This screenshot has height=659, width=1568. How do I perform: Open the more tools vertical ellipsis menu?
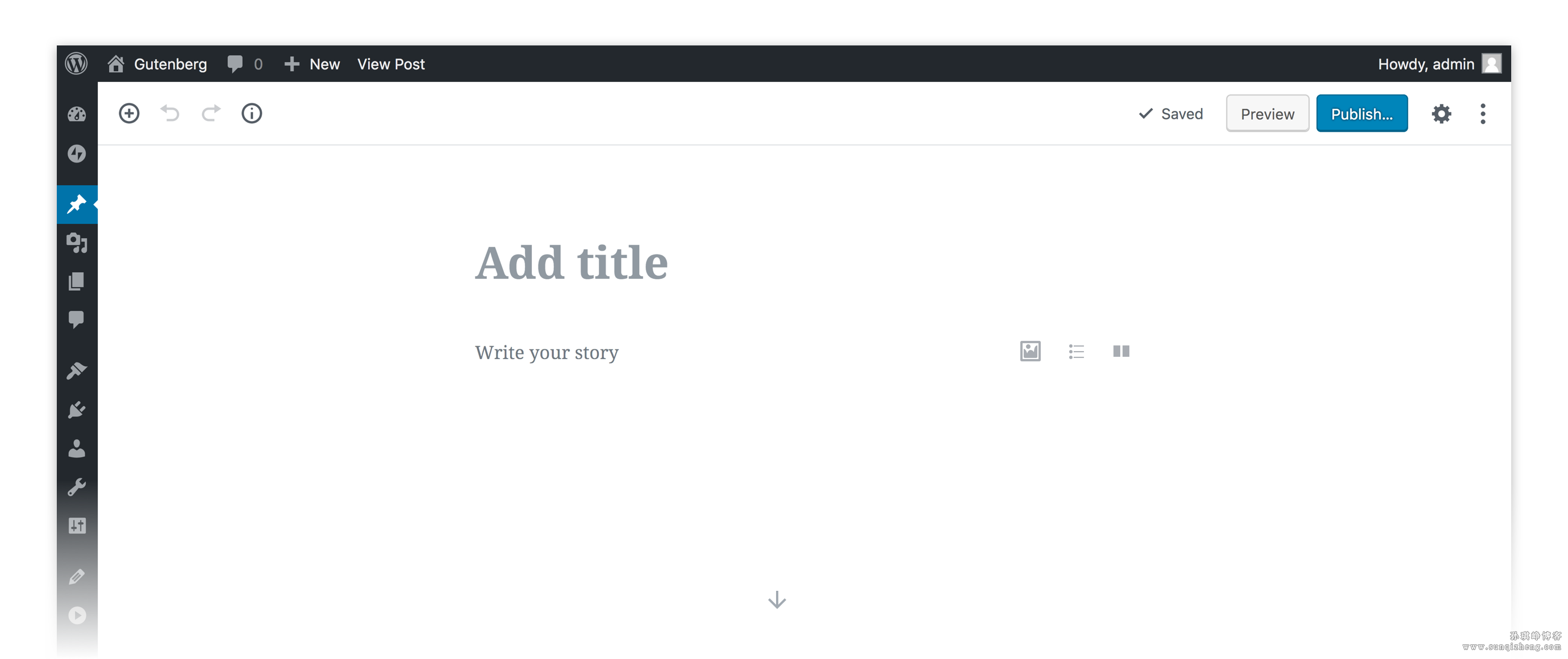point(1483,114)
